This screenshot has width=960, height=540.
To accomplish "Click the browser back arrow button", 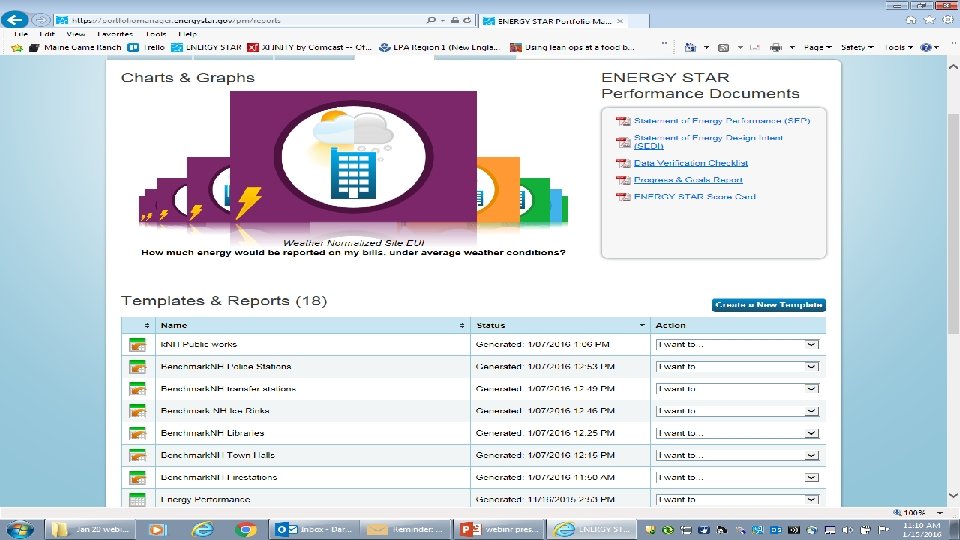I will click(15, 20).
